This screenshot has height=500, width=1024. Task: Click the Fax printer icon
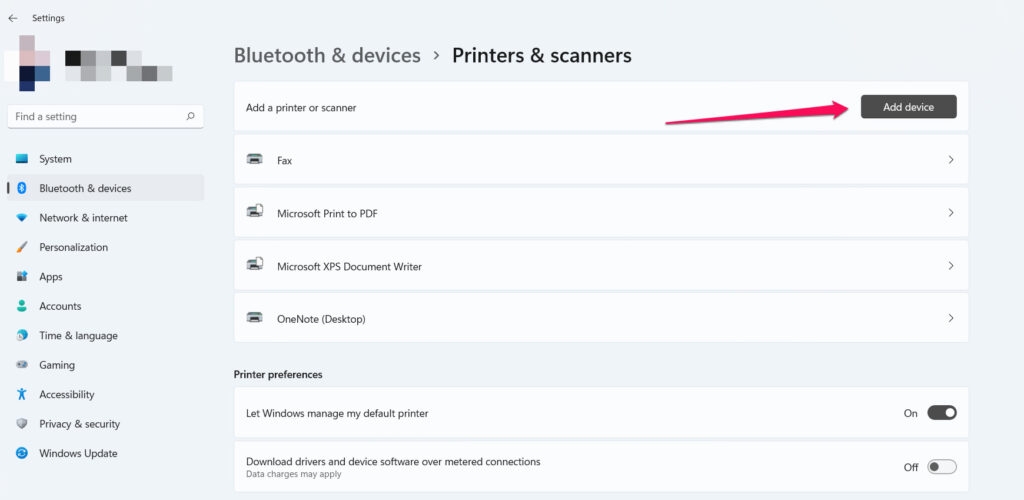click(x=255, y=159)
